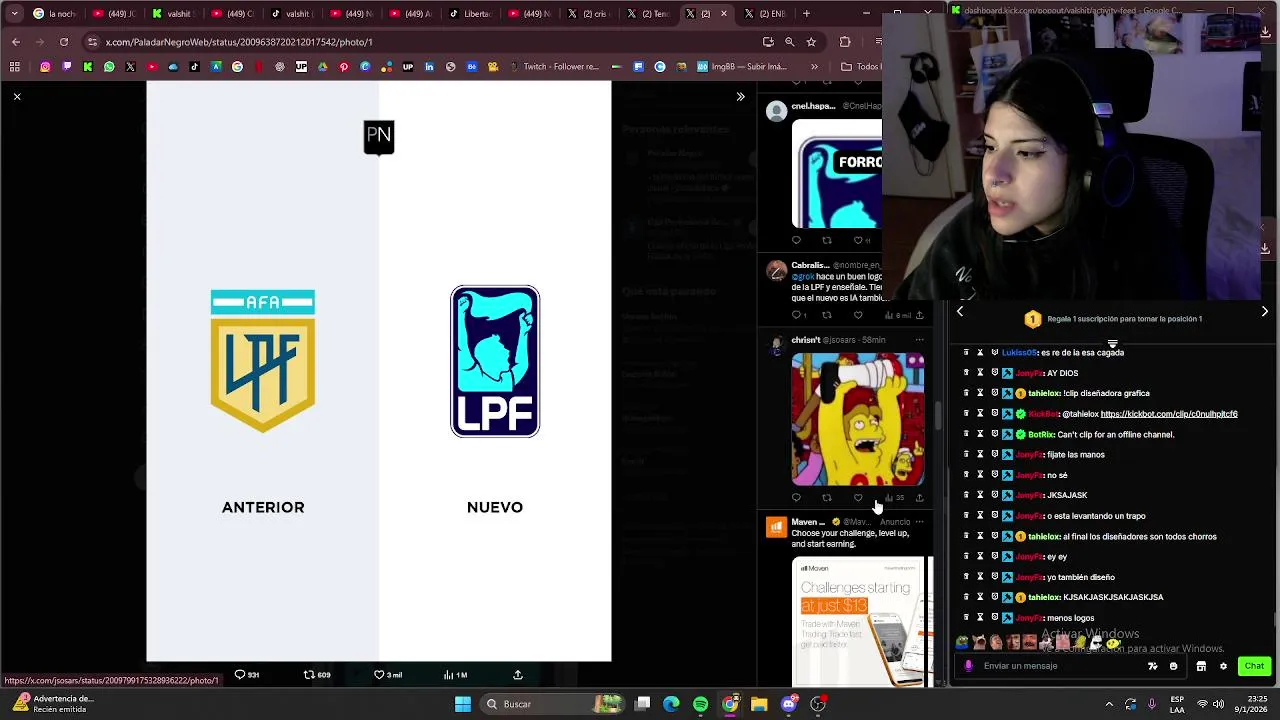Click the address bar URL

pyautogui.click(x=239, y=42)
